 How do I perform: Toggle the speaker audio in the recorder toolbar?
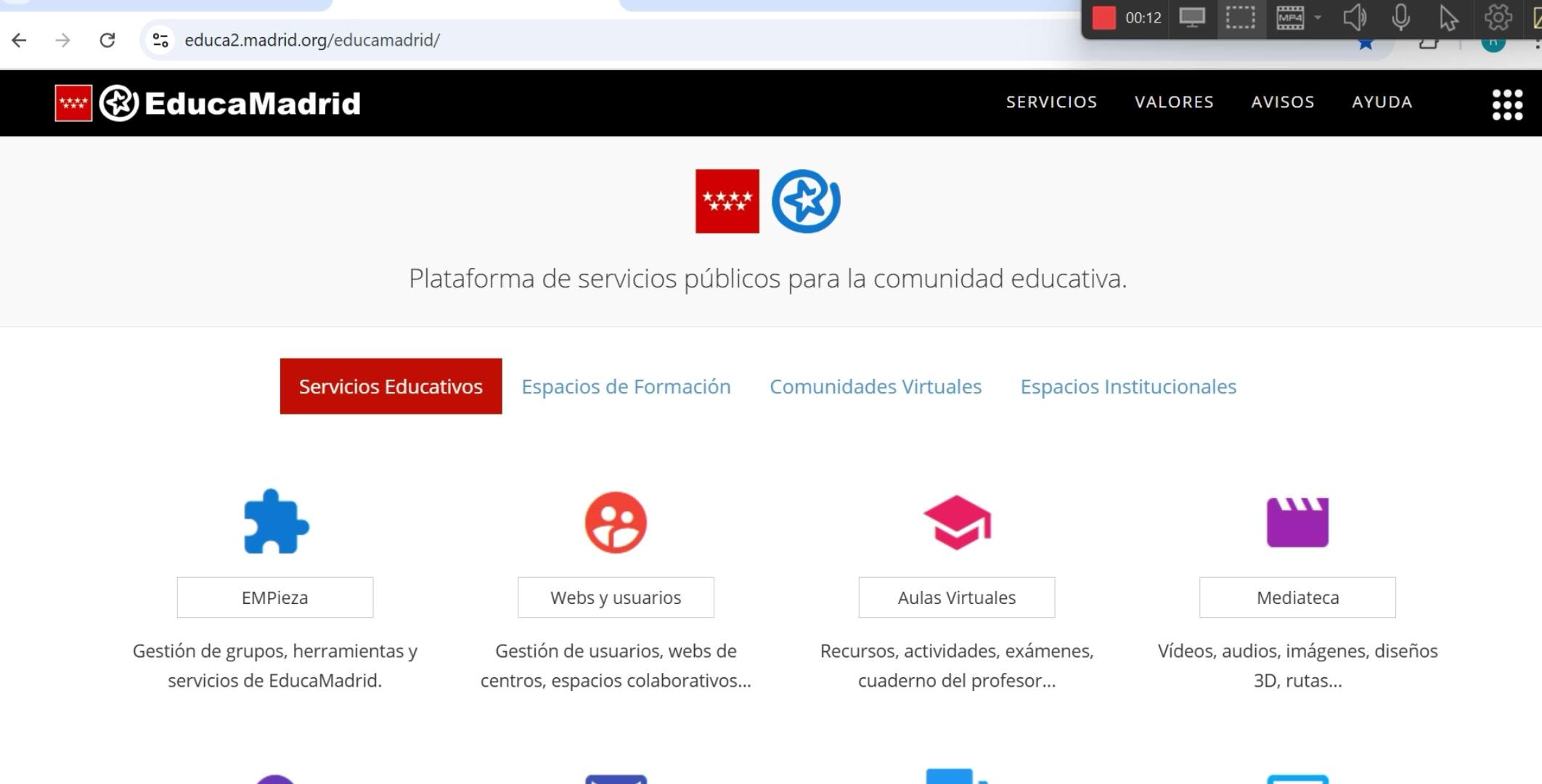(1355, 17)
